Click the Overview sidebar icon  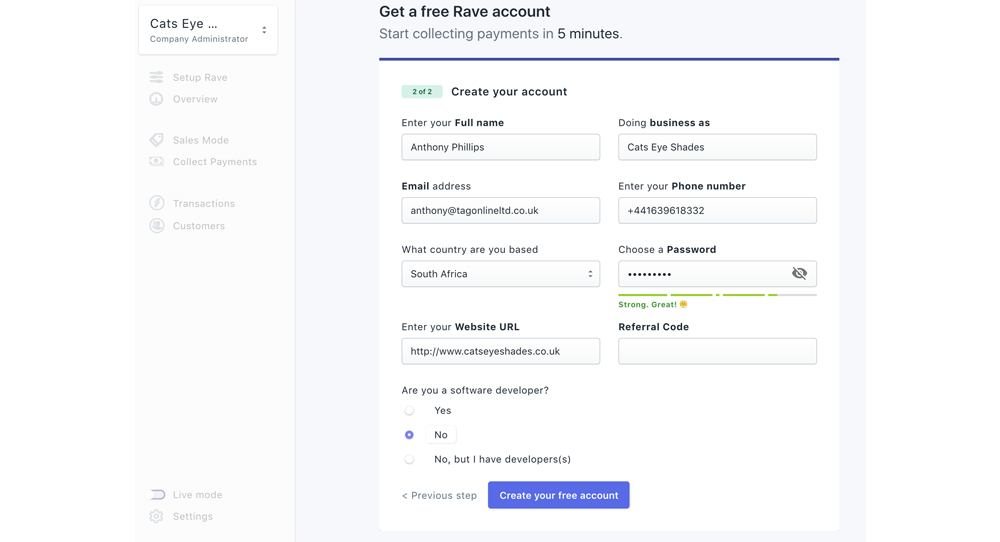156,99
